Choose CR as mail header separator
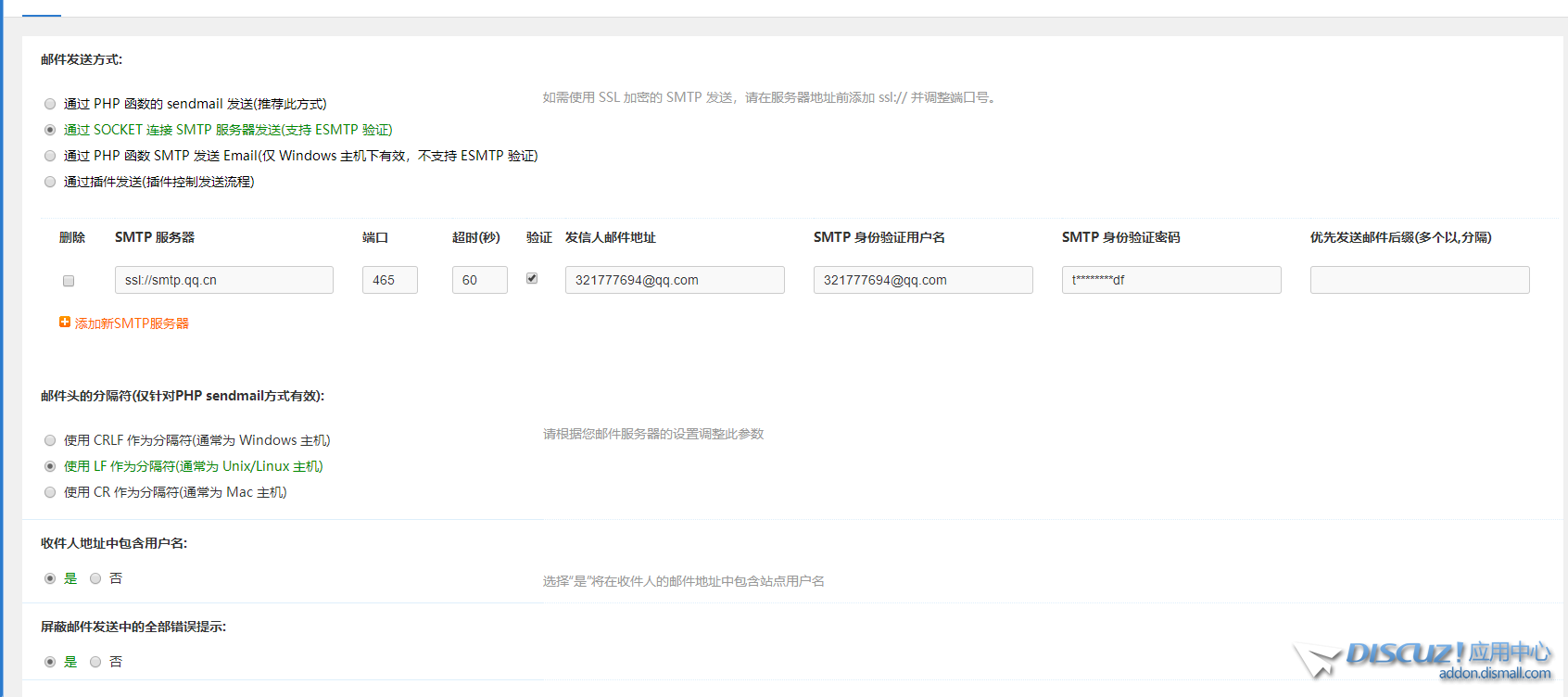The height and width of the screenshot is (697, 1568). coord(50,492)
